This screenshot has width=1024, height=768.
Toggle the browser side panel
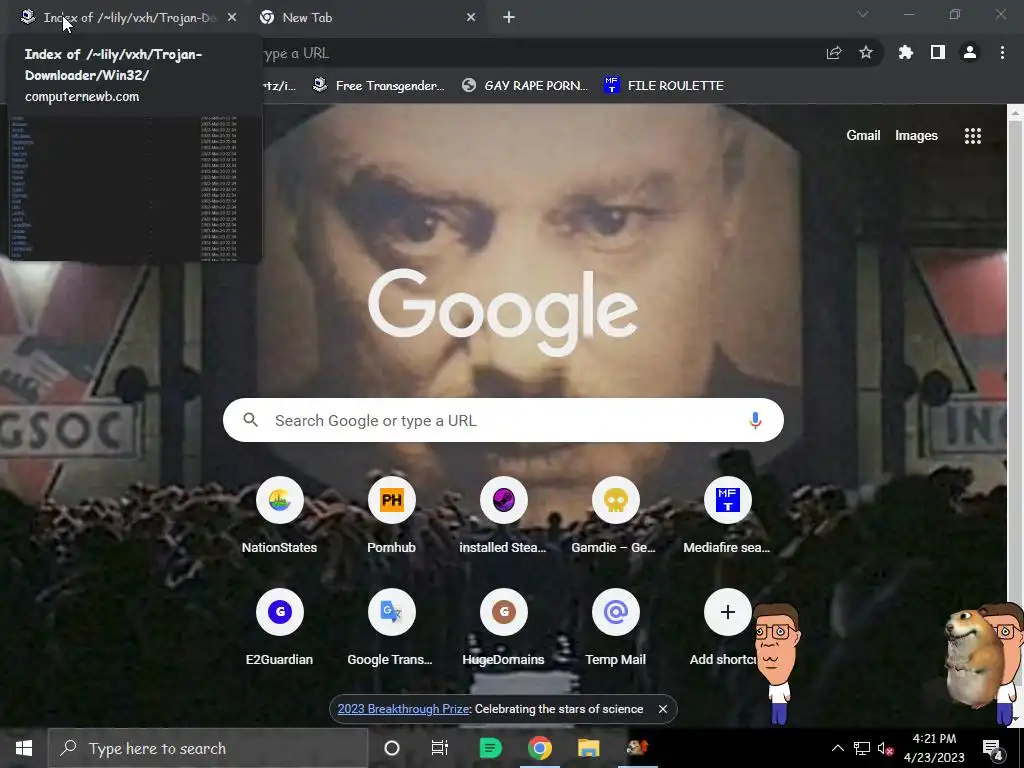pos(938,53)
